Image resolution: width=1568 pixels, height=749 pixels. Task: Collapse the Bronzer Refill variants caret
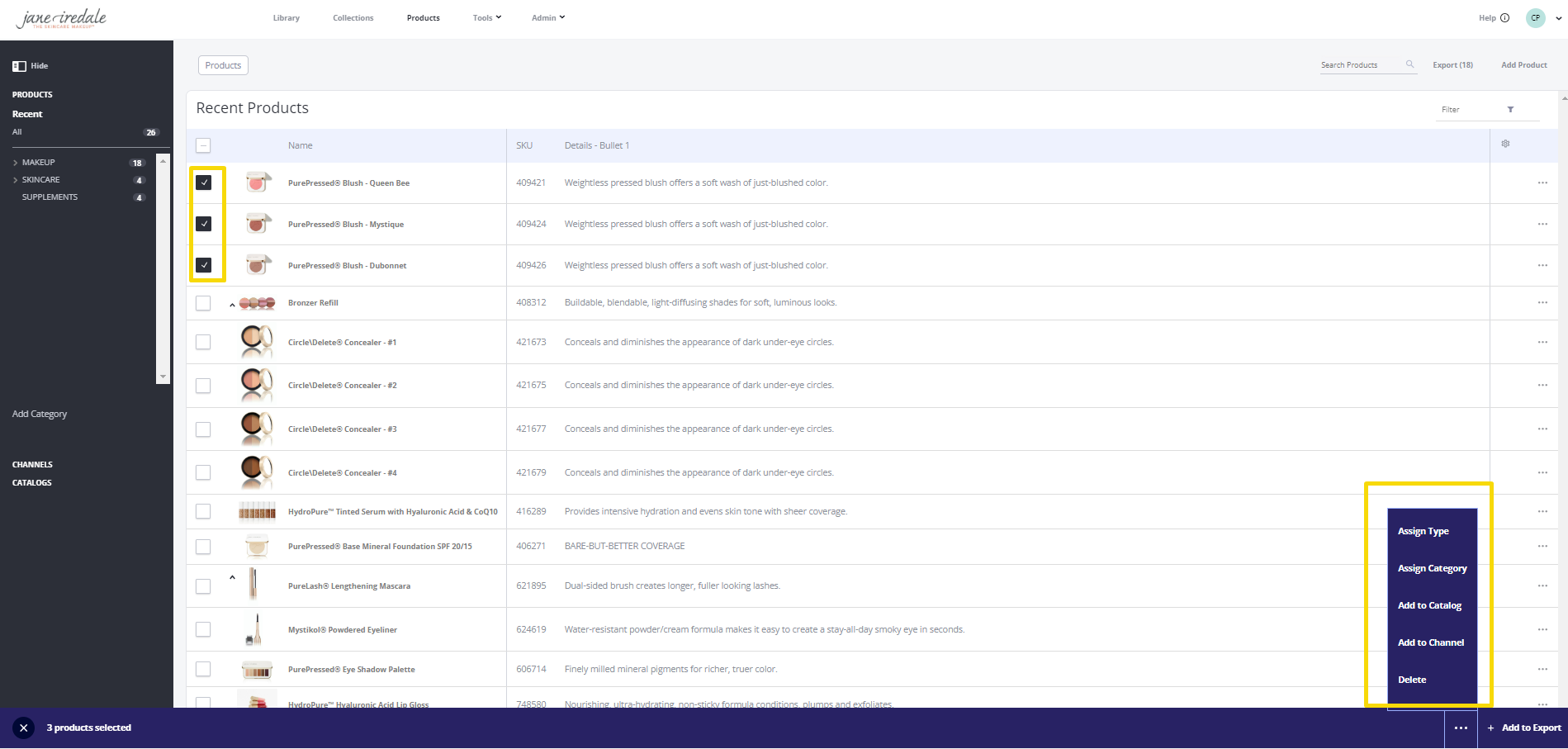point(232,305)
